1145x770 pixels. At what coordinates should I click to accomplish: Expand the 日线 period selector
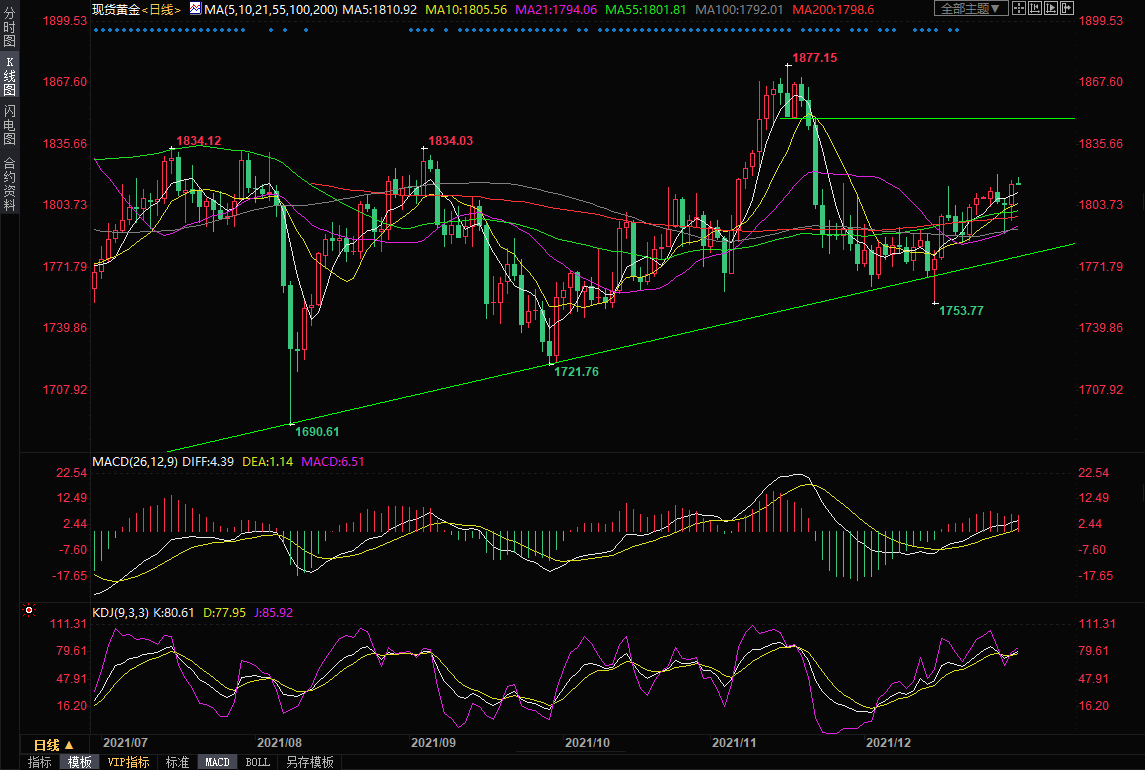[x=54, y=745]
